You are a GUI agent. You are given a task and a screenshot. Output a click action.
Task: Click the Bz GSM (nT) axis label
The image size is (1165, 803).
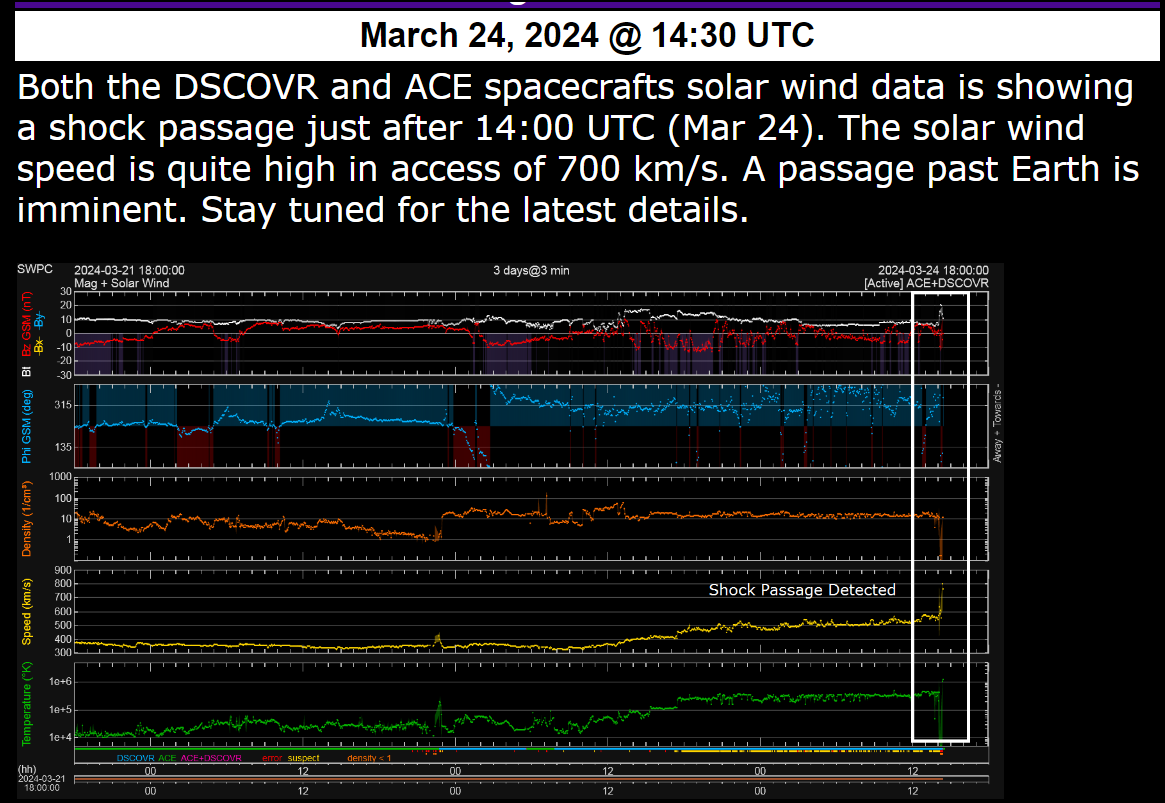pos(27,324)
